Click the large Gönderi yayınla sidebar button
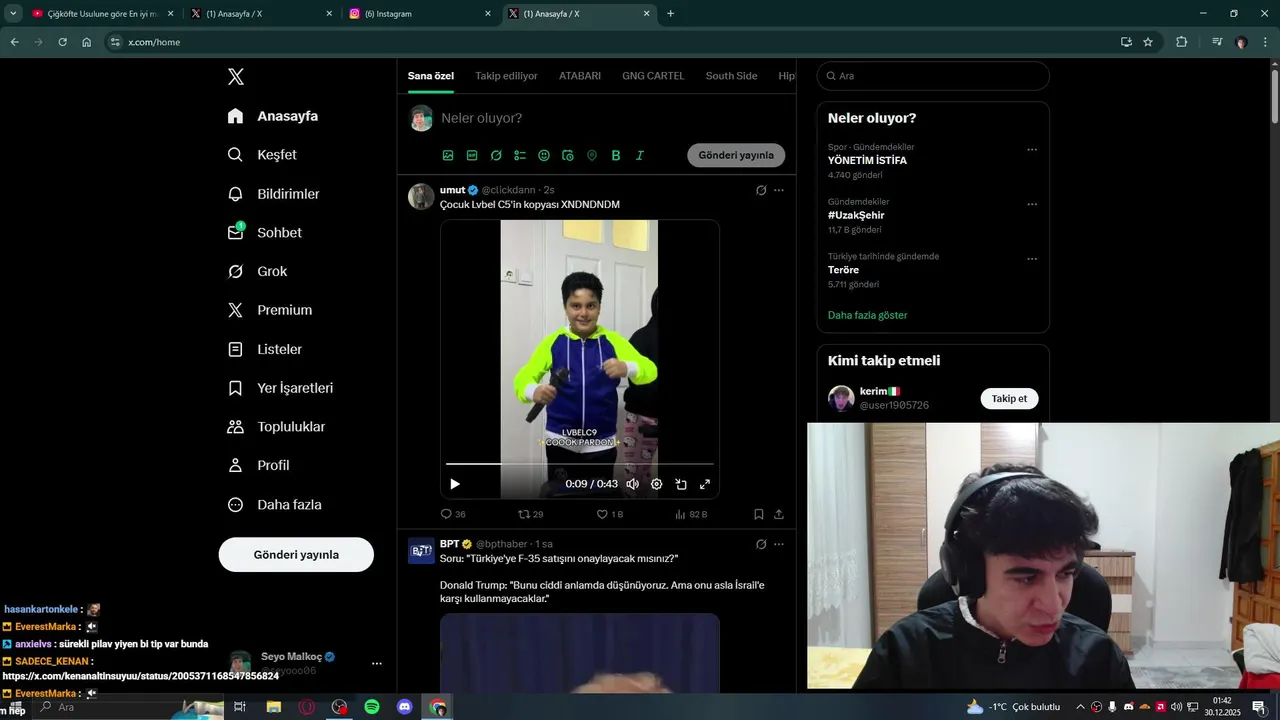1280x720 pixels. click(x=296, y=555)
